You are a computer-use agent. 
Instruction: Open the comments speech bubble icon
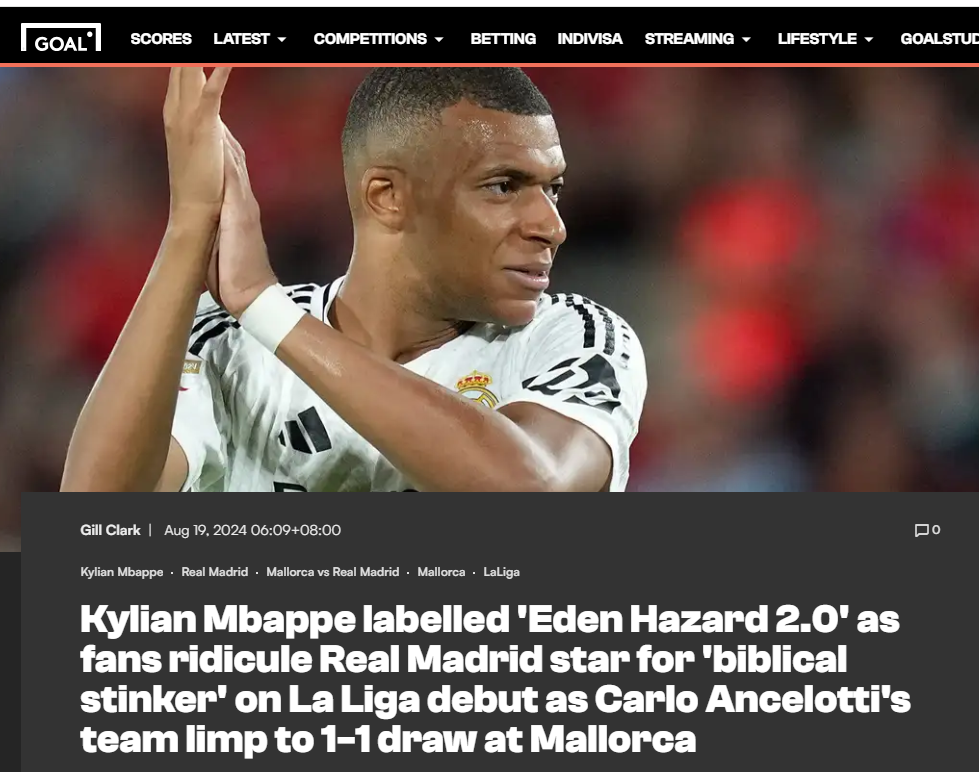pyautogui.click(x=921, y=530)
